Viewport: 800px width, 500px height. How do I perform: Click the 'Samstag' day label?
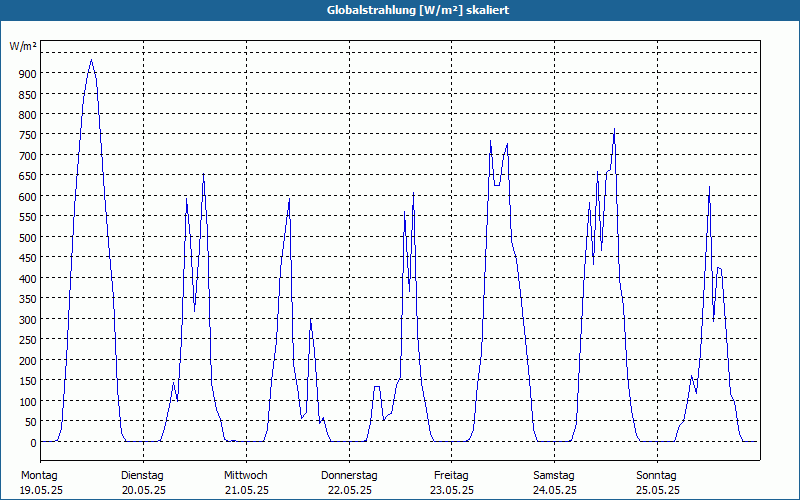pos(554,476)
